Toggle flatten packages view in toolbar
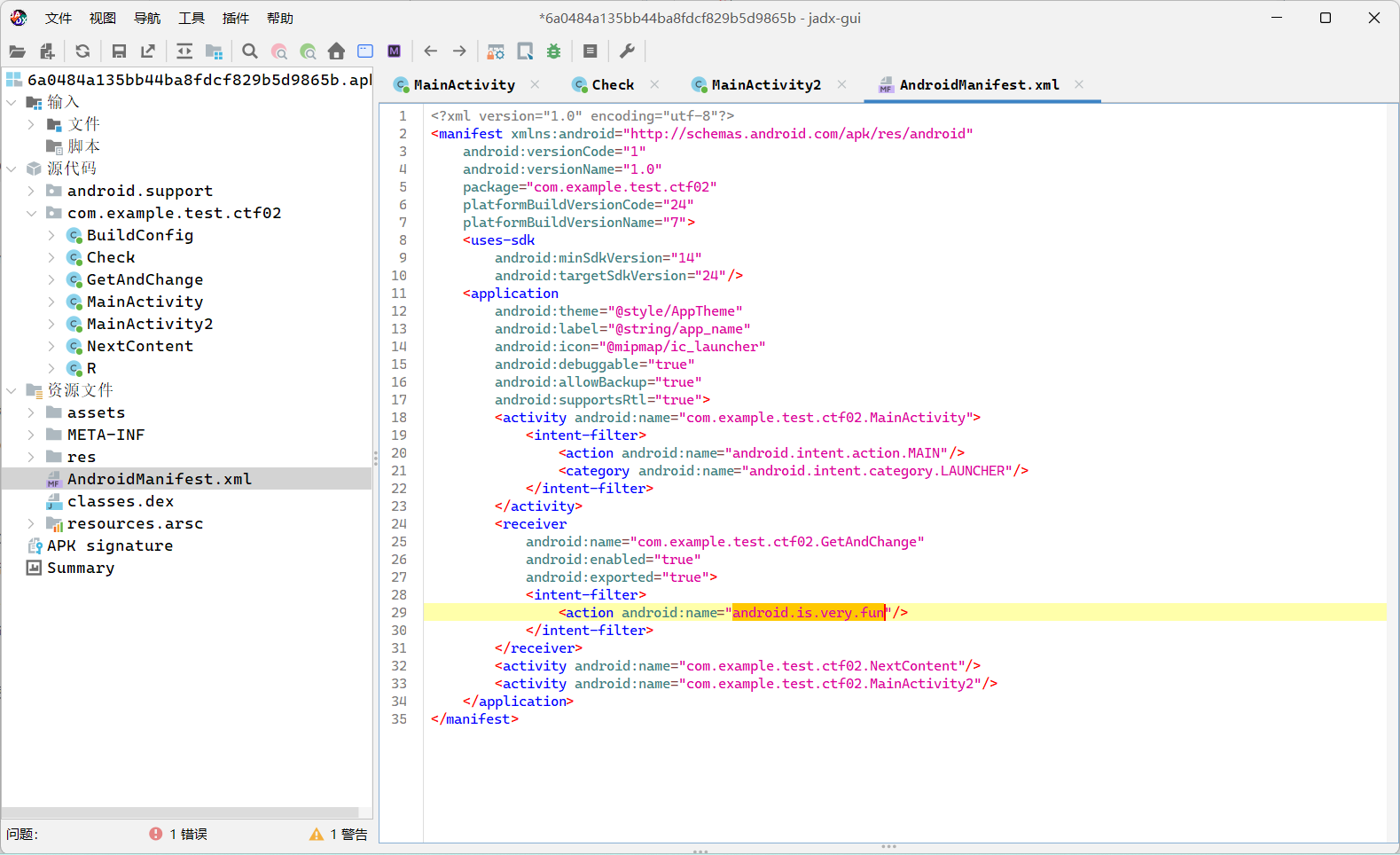Screen dimensions: 1400x855 click(x=214, y=51)
